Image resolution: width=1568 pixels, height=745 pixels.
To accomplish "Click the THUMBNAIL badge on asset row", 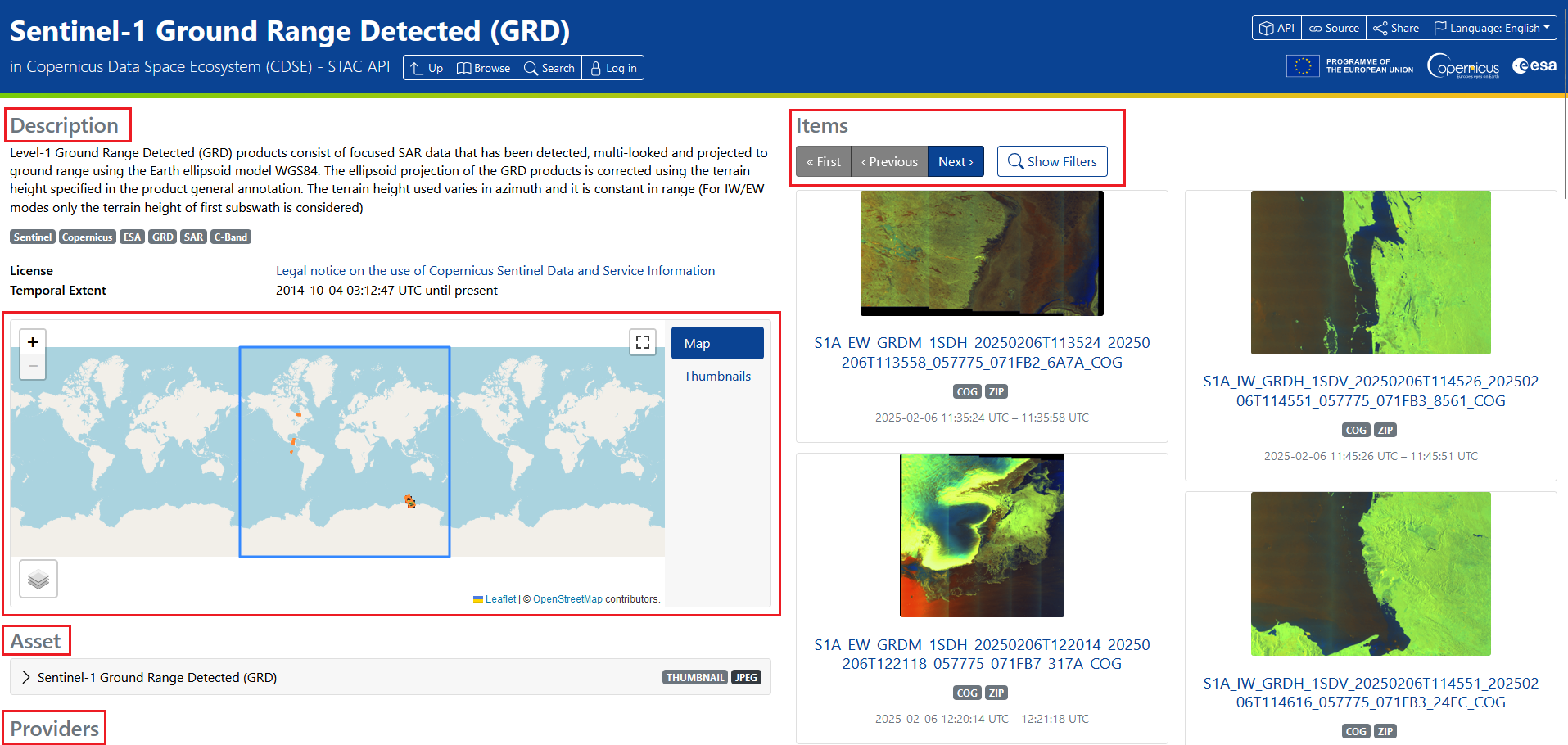I will click(695, 677).
